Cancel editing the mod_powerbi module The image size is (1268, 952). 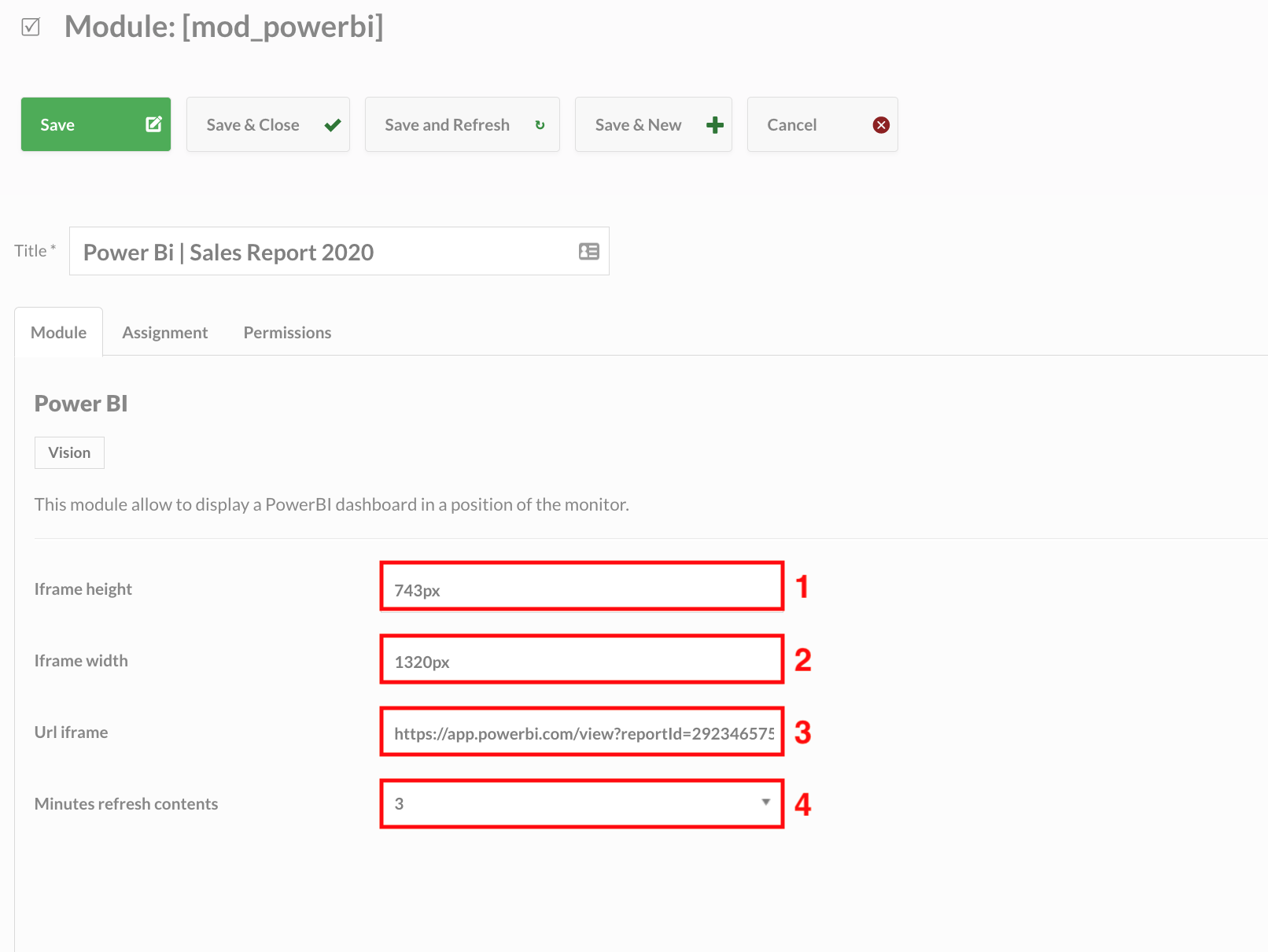pyautogui.click(x=822, y=124)
